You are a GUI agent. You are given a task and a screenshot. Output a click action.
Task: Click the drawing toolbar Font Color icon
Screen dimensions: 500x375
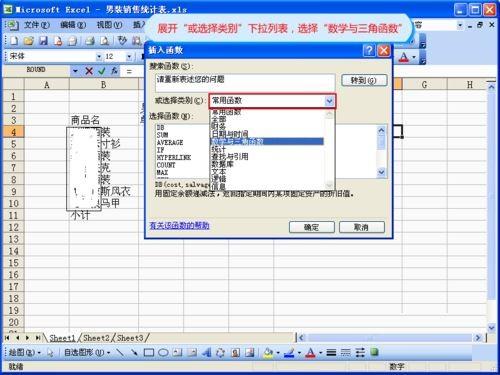[x=310, y=353]
